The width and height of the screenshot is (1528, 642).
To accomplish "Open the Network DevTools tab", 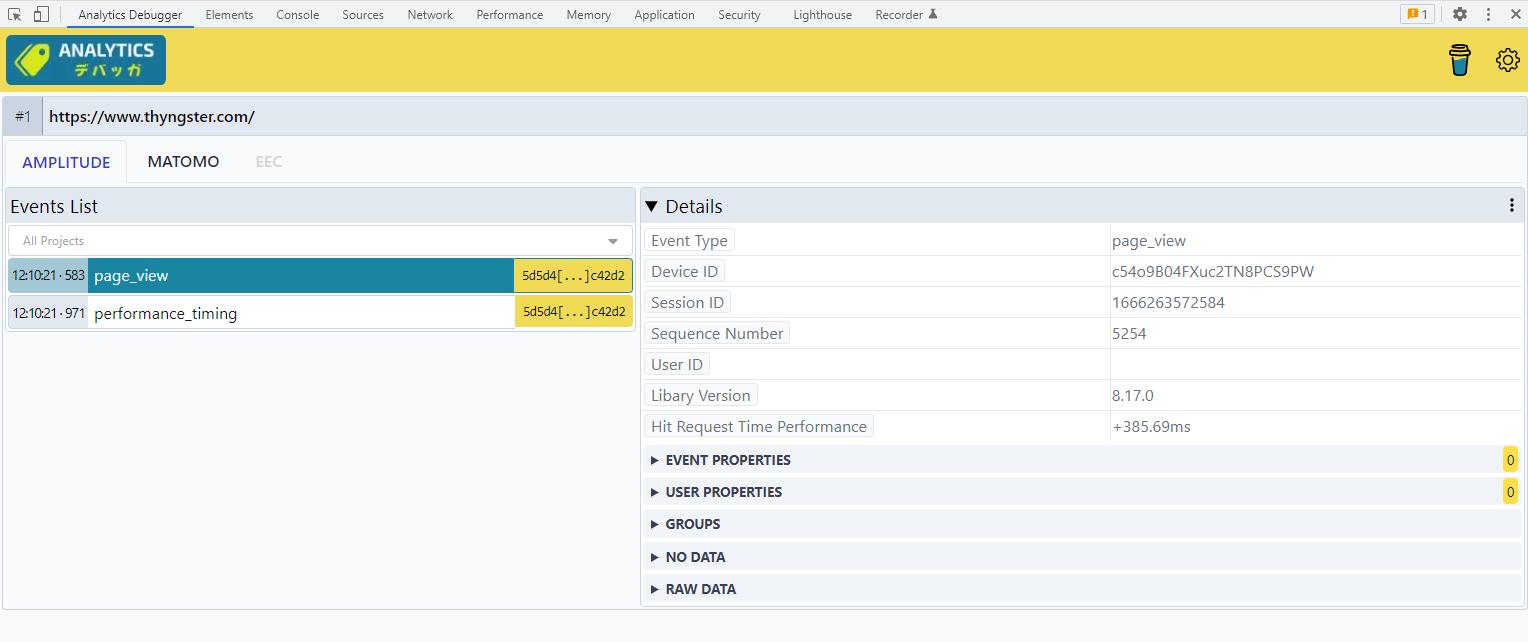I will point(430,15).
